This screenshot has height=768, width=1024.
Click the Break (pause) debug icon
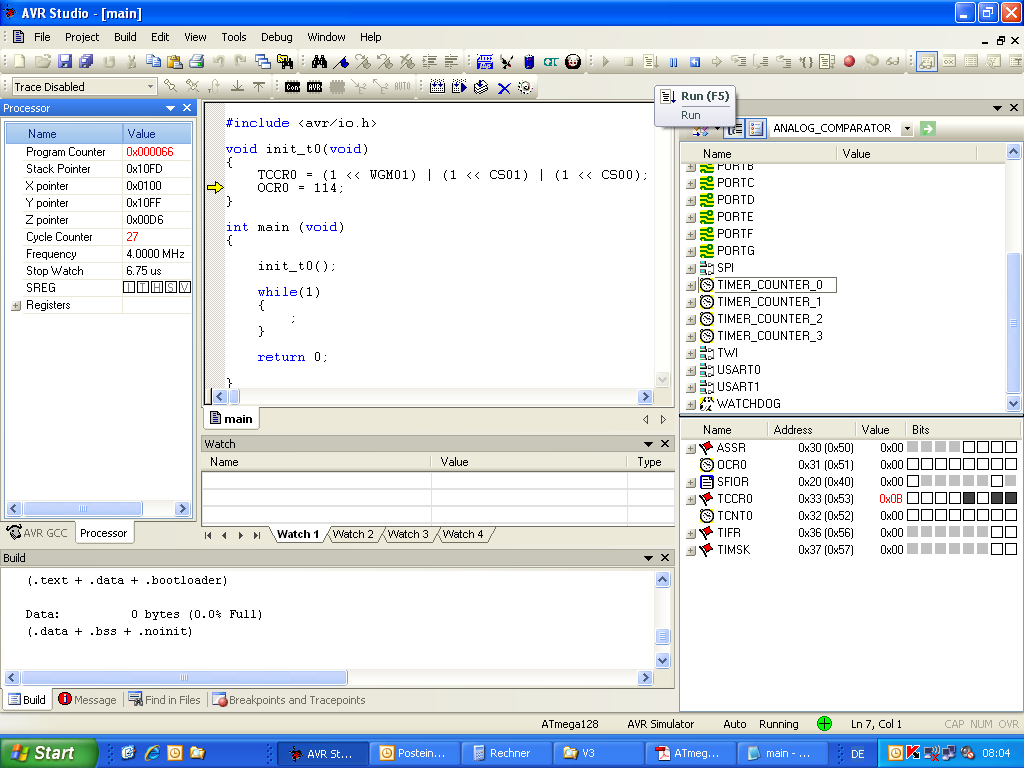click(x=673, y=61)
